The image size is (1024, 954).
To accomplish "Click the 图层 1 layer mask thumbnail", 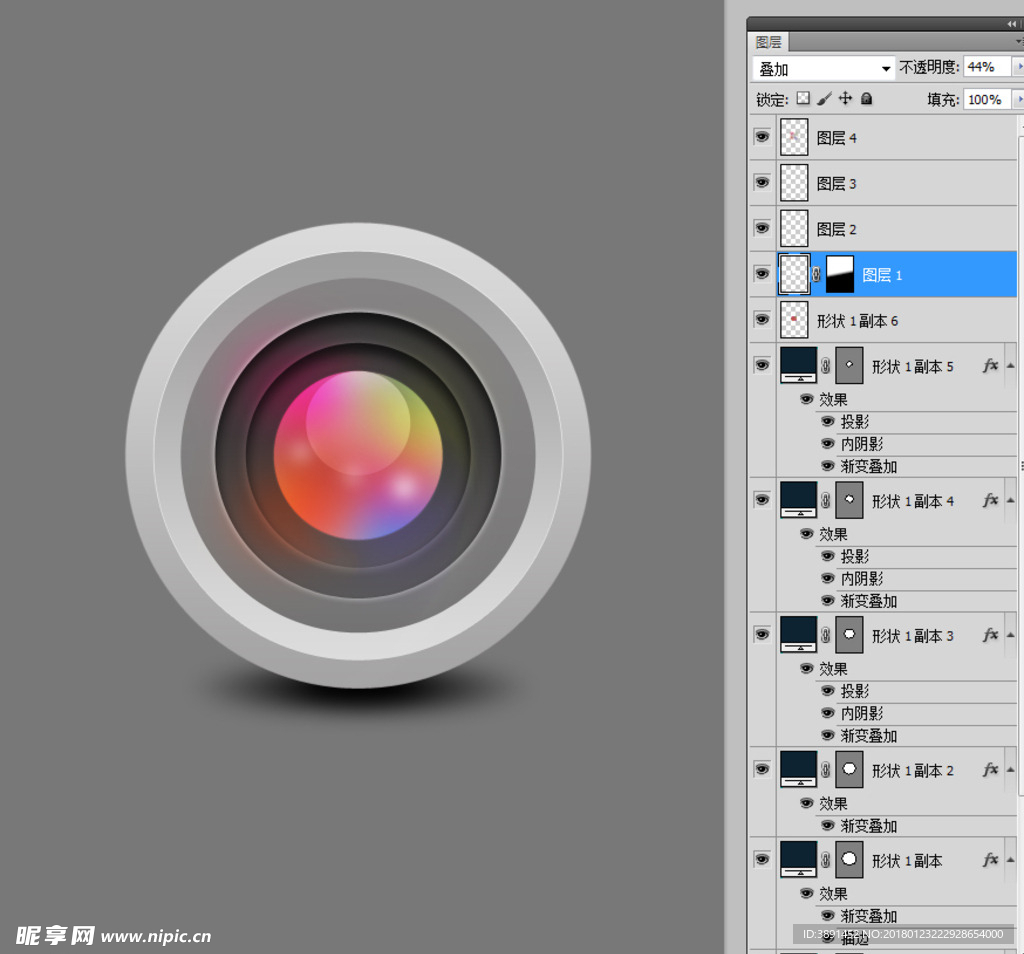I will (840, 274).
